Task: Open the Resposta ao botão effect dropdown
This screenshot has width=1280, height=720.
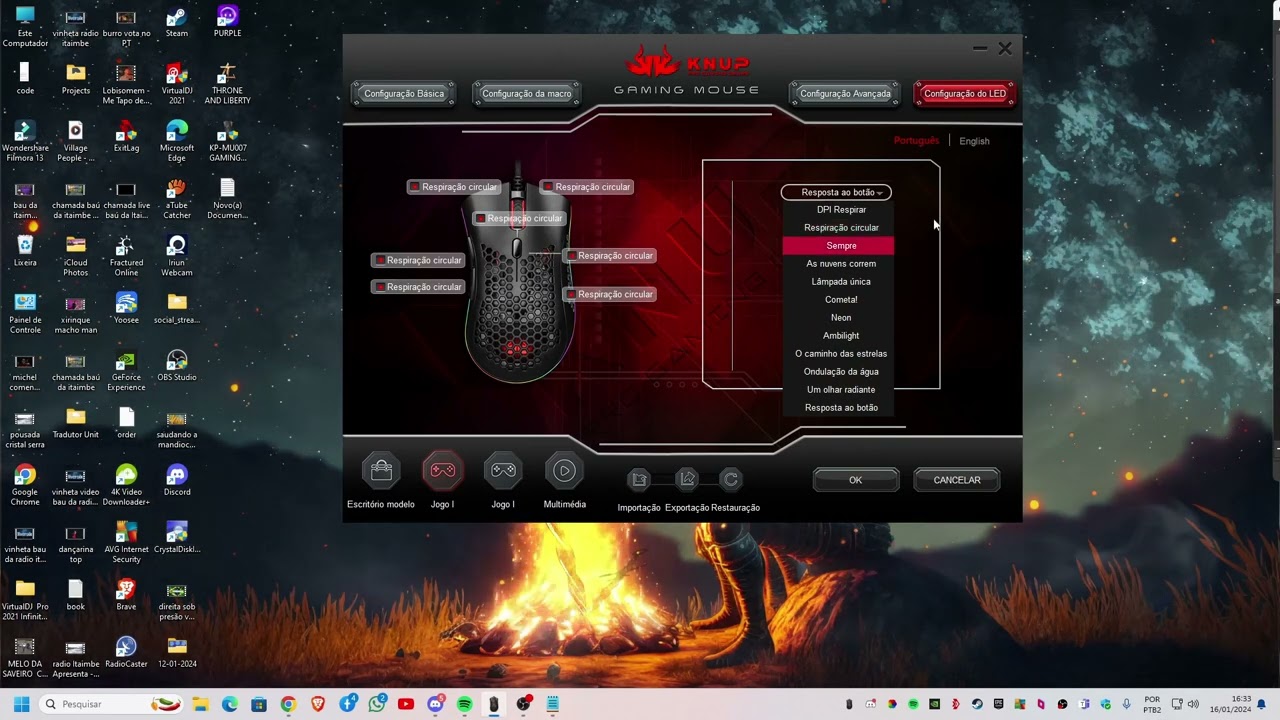Action: click(x=836, y=192)
